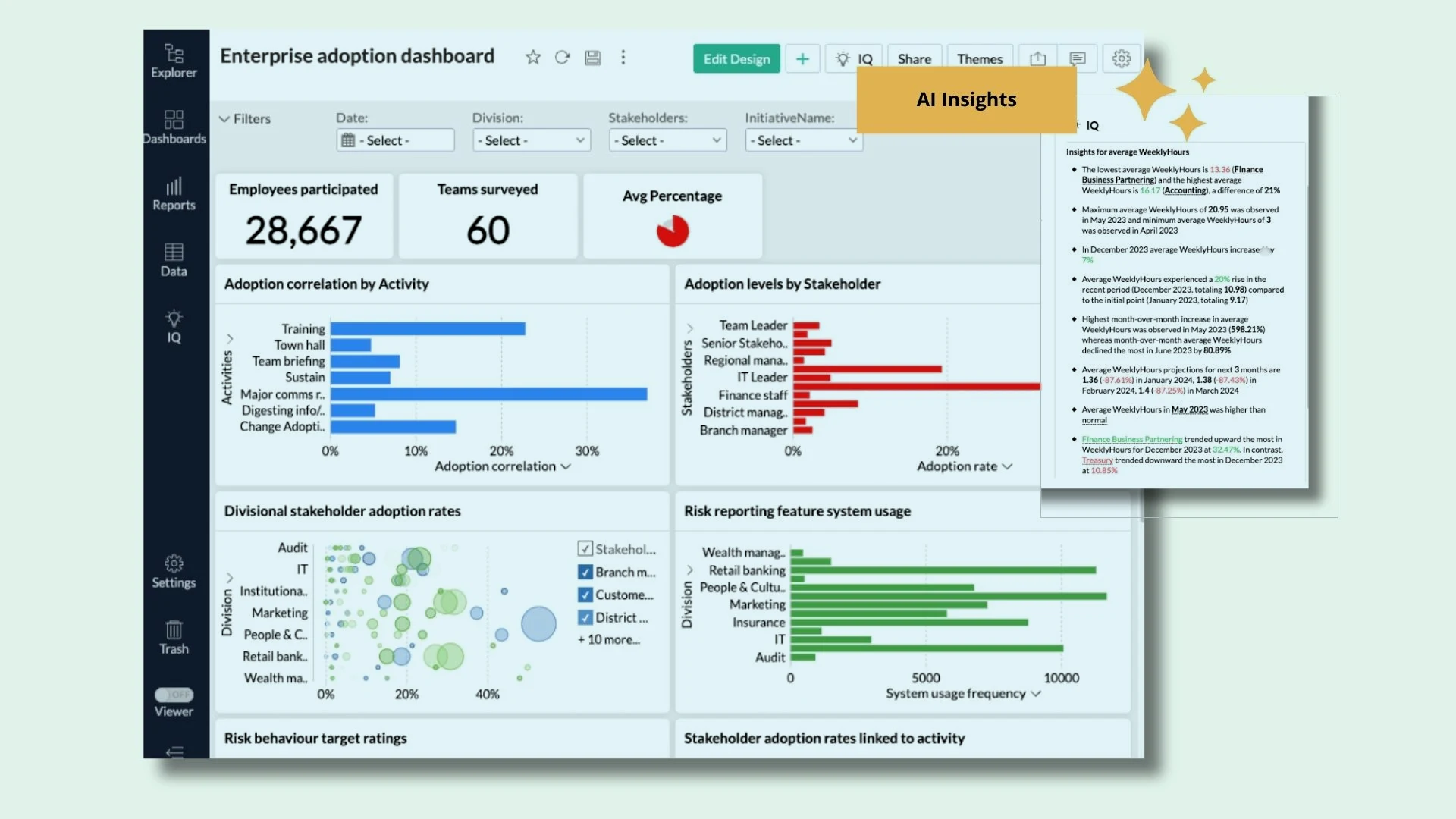
Task: Open Trash from the sidebar
Action: click(x=174, y=635)
